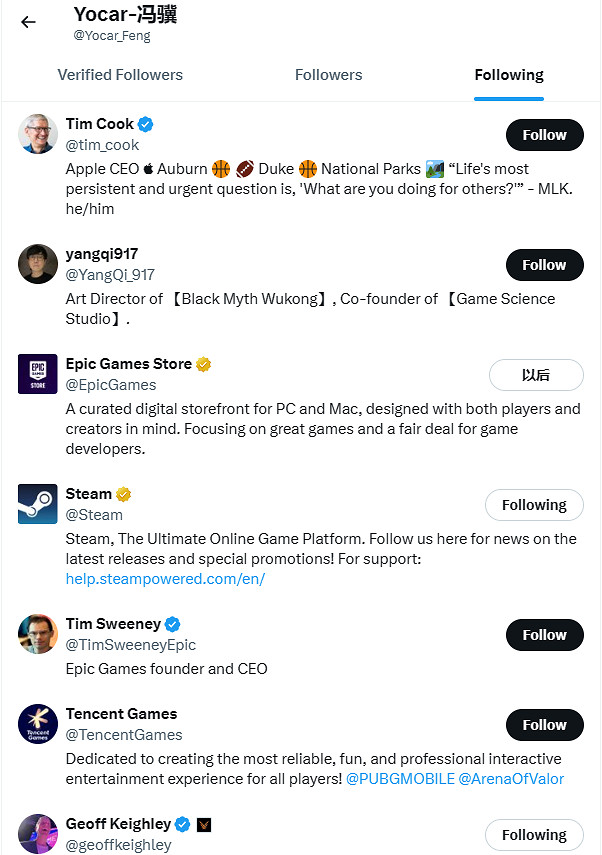
Task: Follow Tim Cook
Action: [x=544, y=135]
